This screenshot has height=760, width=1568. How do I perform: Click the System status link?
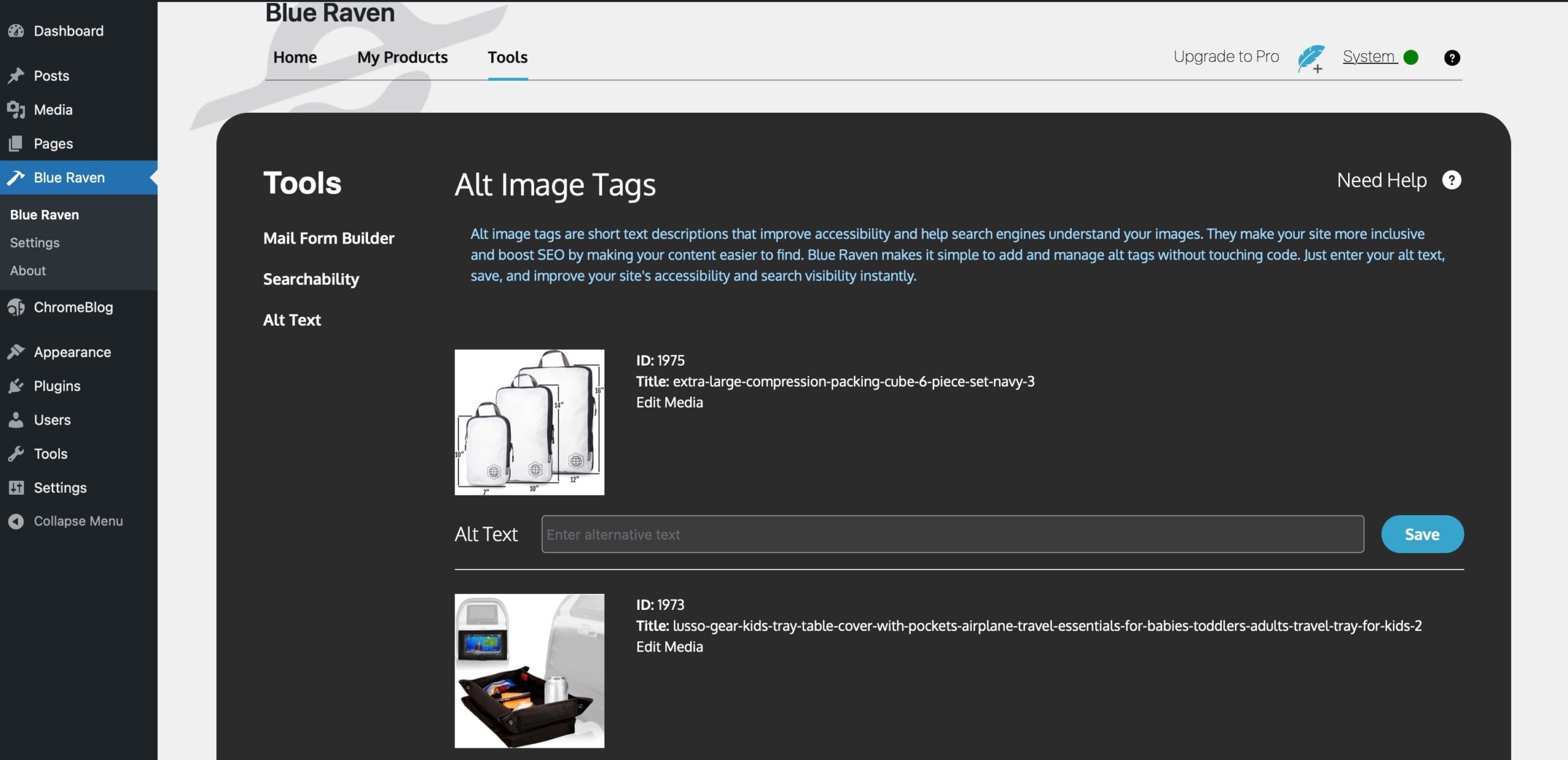tap(1369, 57)
